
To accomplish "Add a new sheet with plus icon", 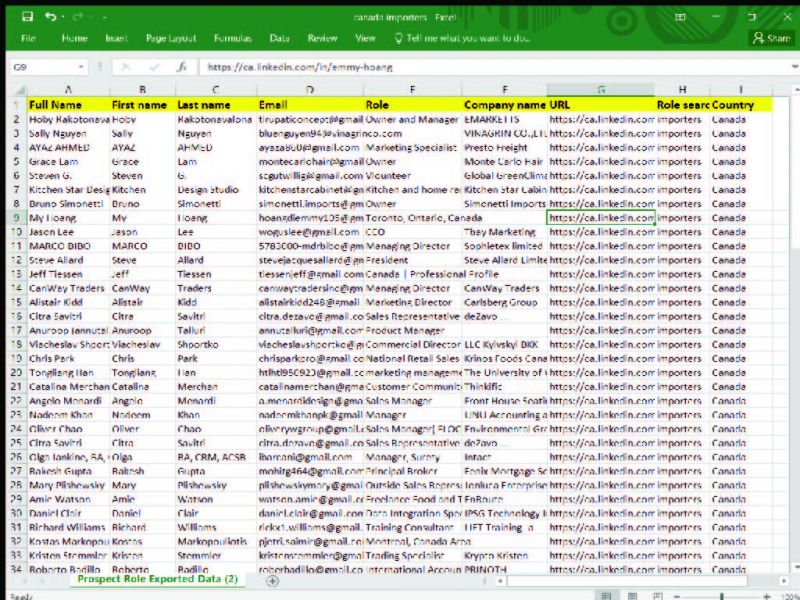I will (x=272, y=580).
